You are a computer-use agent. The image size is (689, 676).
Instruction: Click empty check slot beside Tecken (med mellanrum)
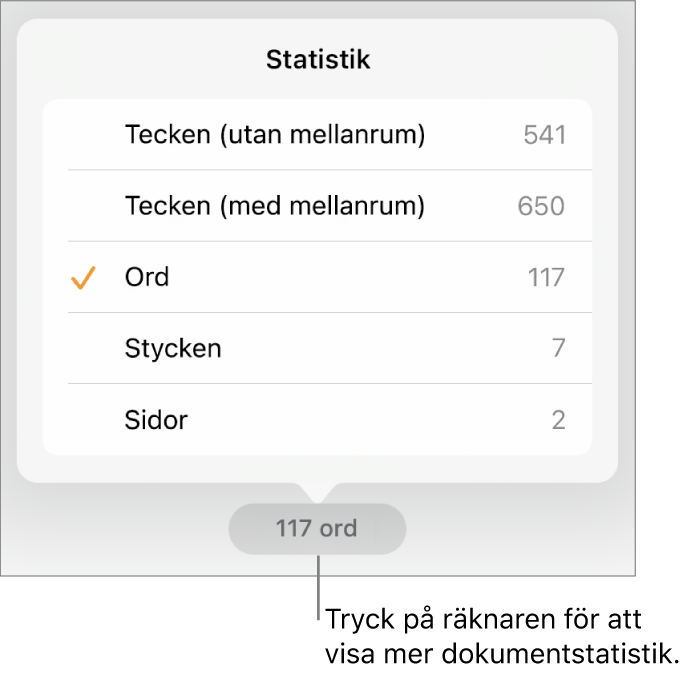(x=83, y=206)
